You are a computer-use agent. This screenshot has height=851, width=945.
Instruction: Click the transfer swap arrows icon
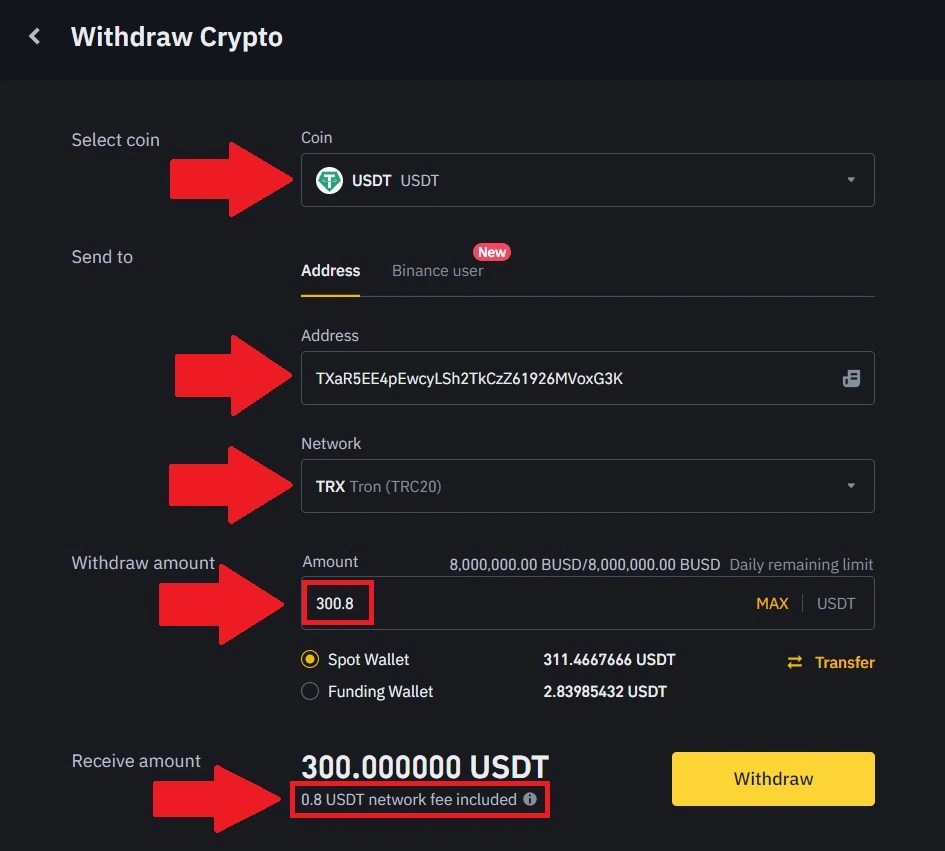tap(795, 662)
